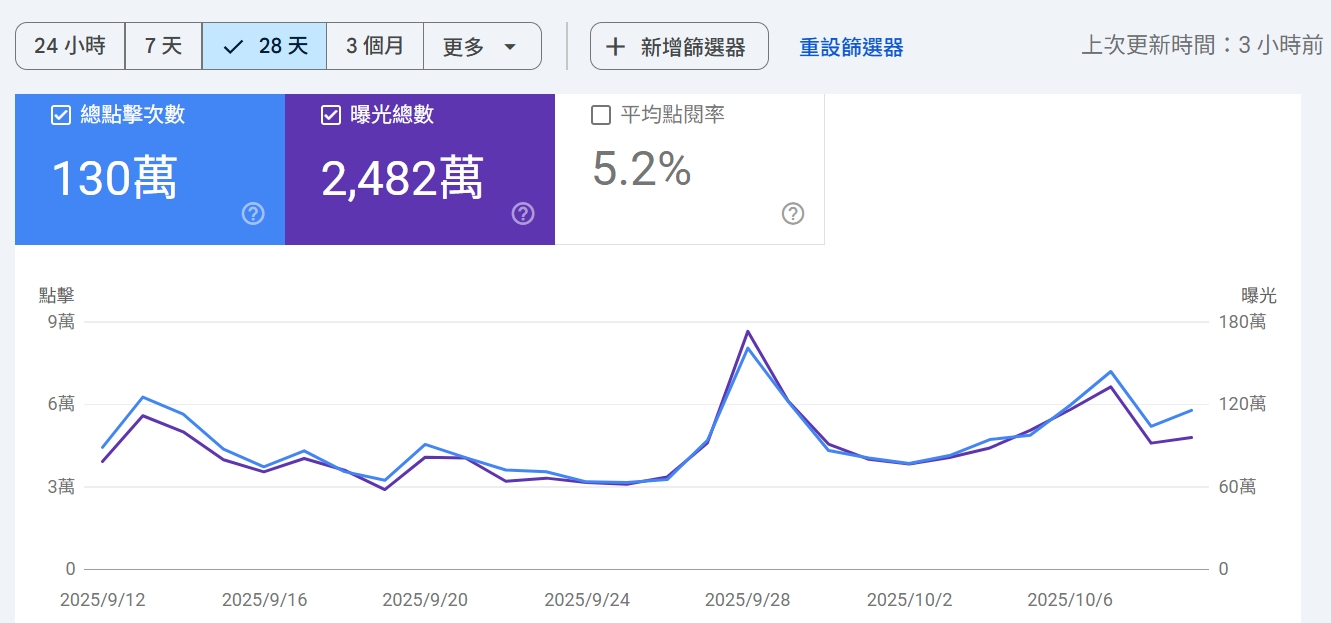Choose the 3 個月 date range
Image resolution: width=1331 pixels, height=623 pixels.
pos(375,47)
